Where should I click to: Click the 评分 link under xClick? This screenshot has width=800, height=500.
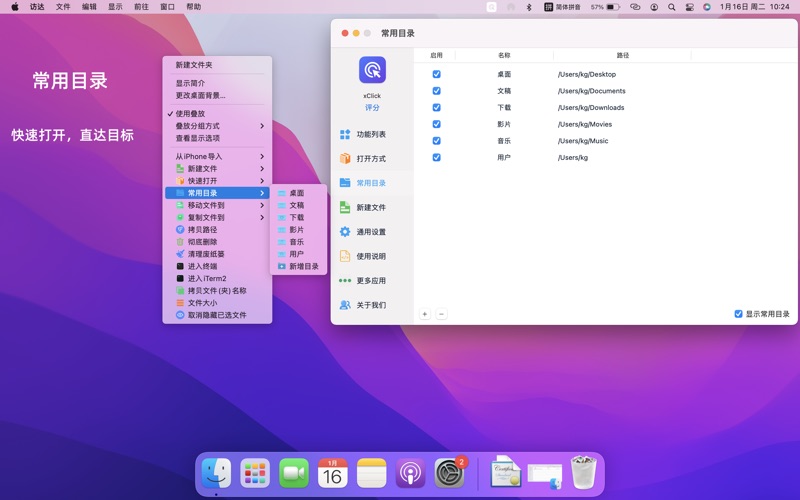pyautogui.click(x=372, y=108)
